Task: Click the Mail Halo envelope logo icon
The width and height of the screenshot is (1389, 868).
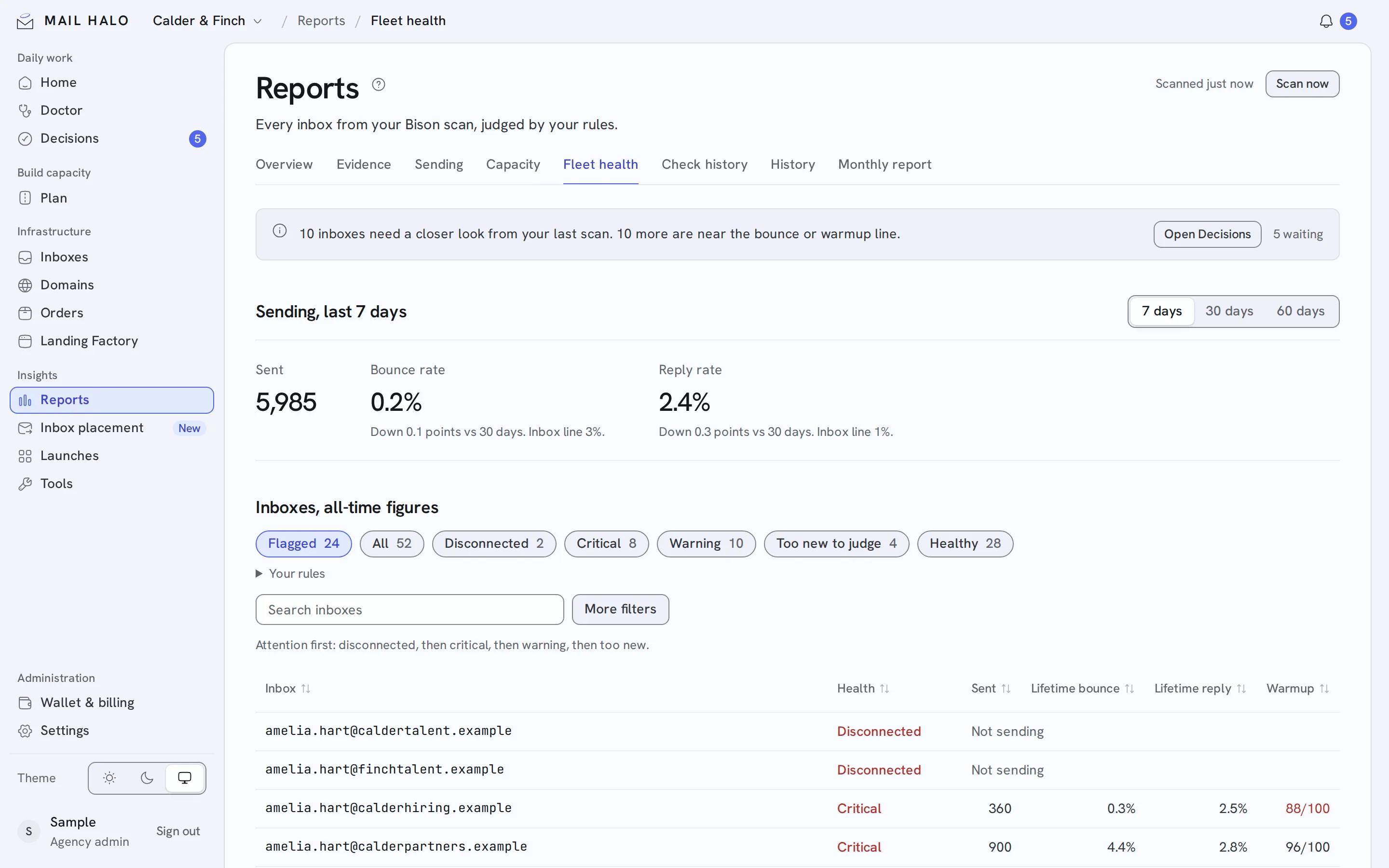Action: [25, 21]
